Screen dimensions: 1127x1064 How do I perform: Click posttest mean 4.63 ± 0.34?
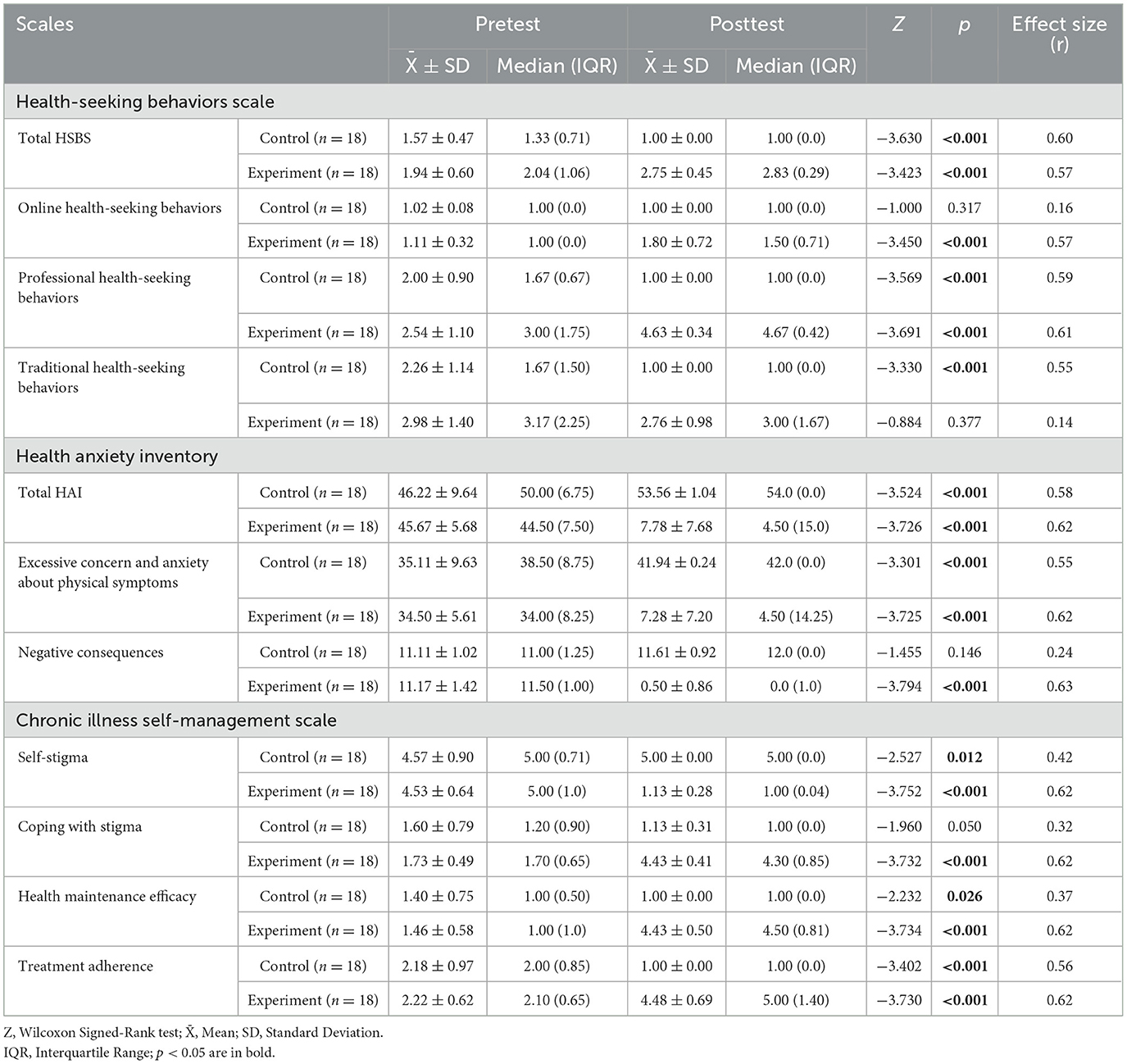click(677, 333)
